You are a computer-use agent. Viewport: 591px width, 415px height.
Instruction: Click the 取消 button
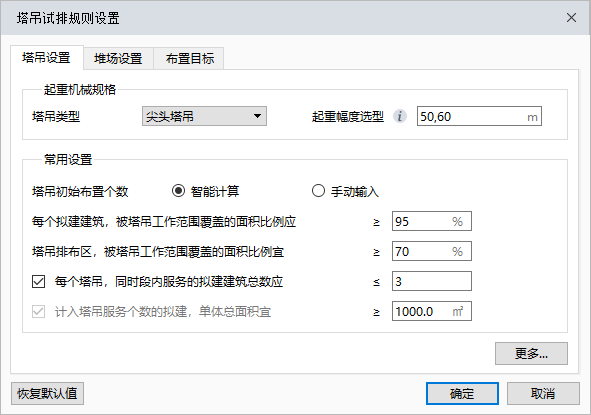pyautogui.click(x=543, y=394)
